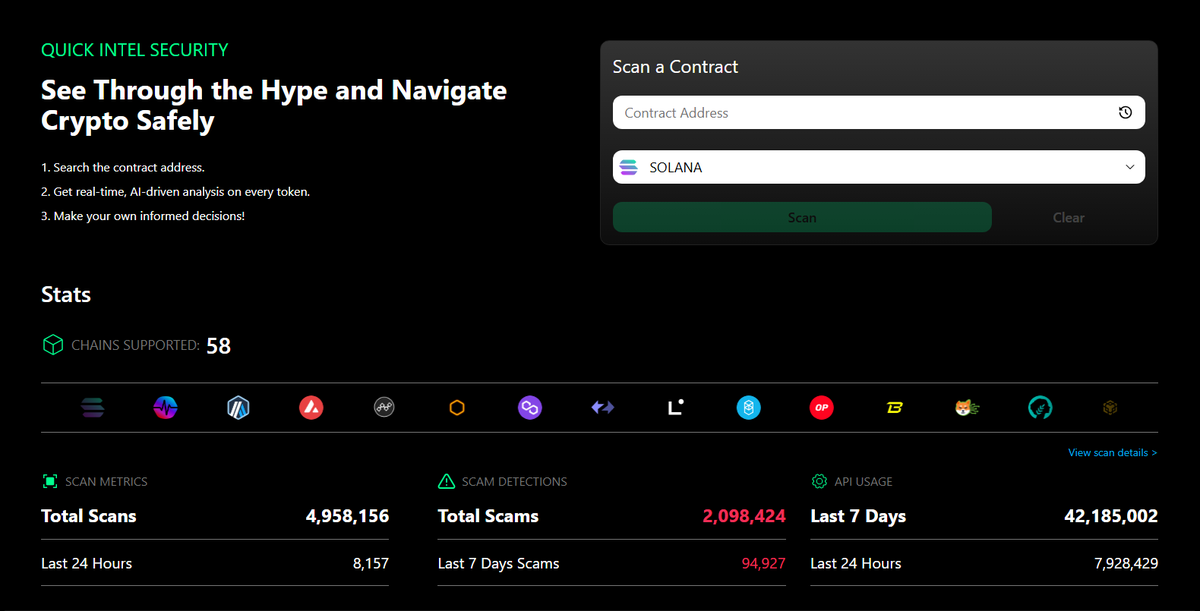Focus the Contract Address input field

(x=879, y=113)
